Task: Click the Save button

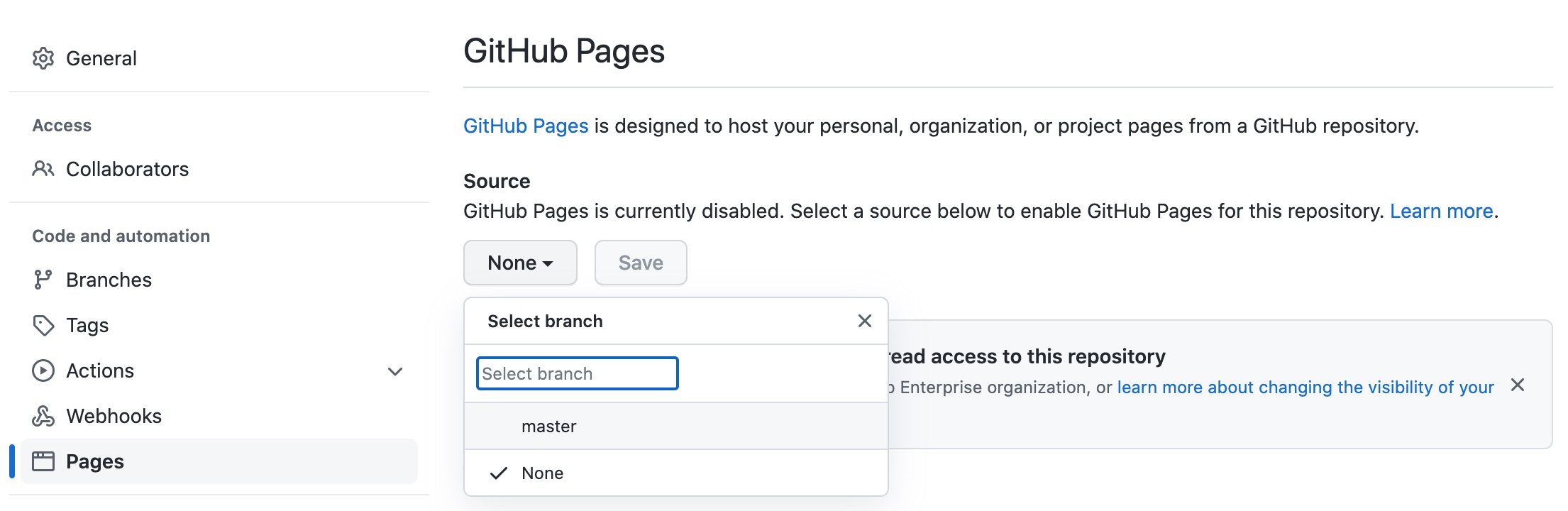Action: (641, 263)
